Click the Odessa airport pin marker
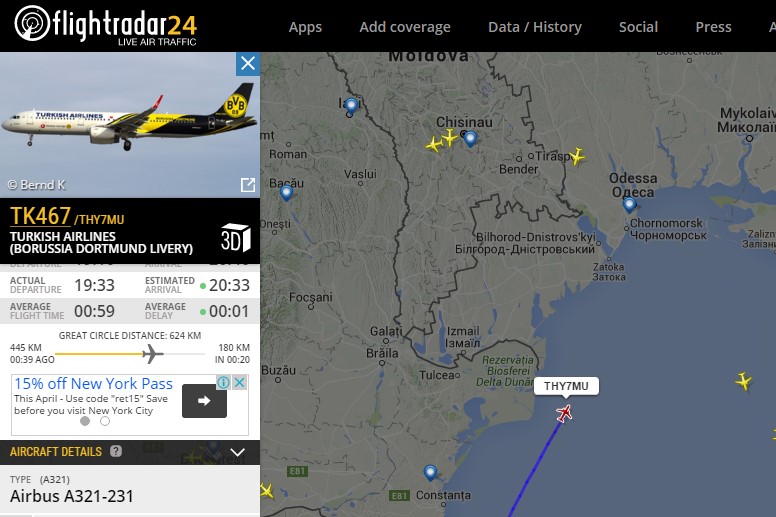 tap(629, 204)
